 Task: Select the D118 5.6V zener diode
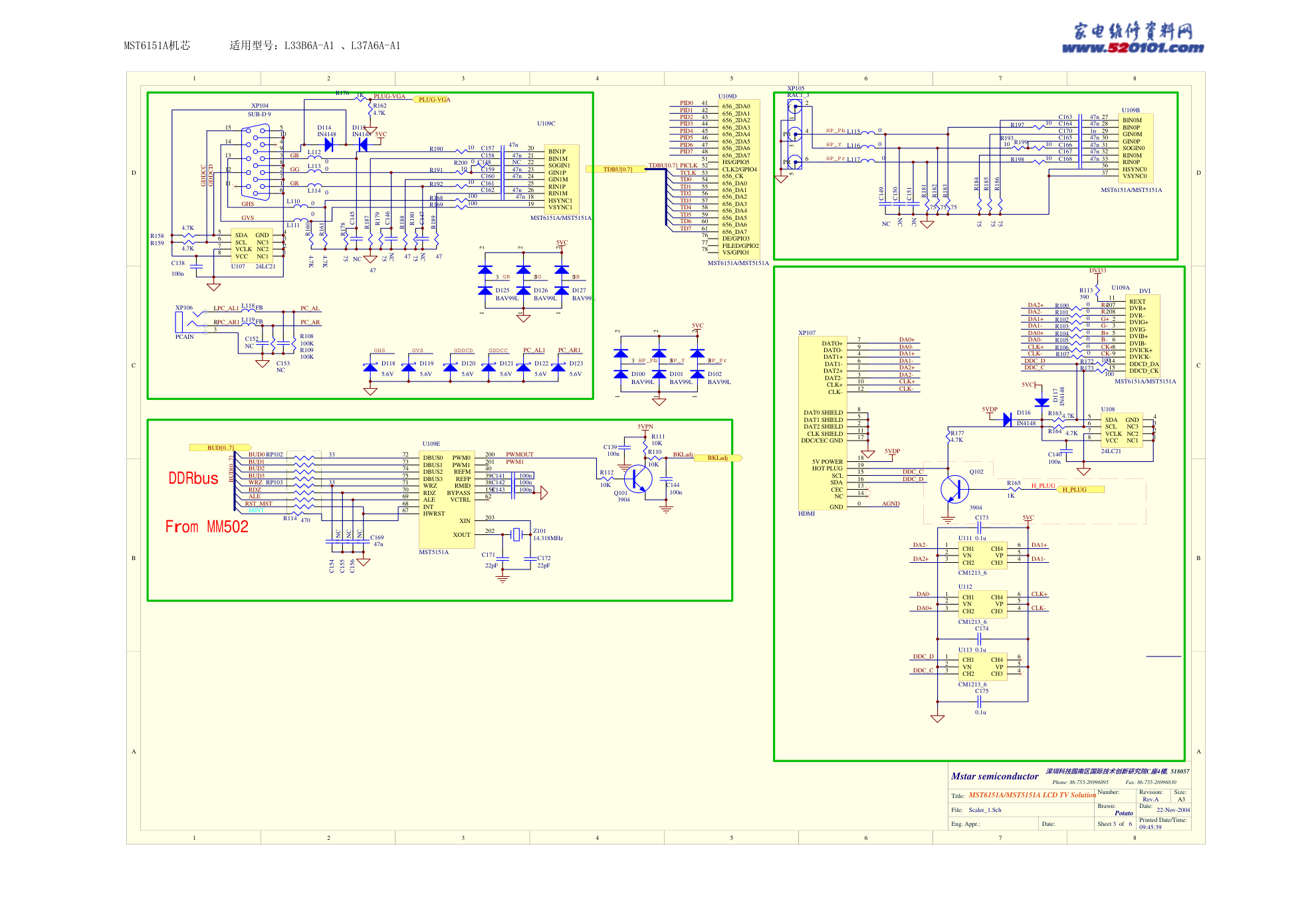click(371, 367)
